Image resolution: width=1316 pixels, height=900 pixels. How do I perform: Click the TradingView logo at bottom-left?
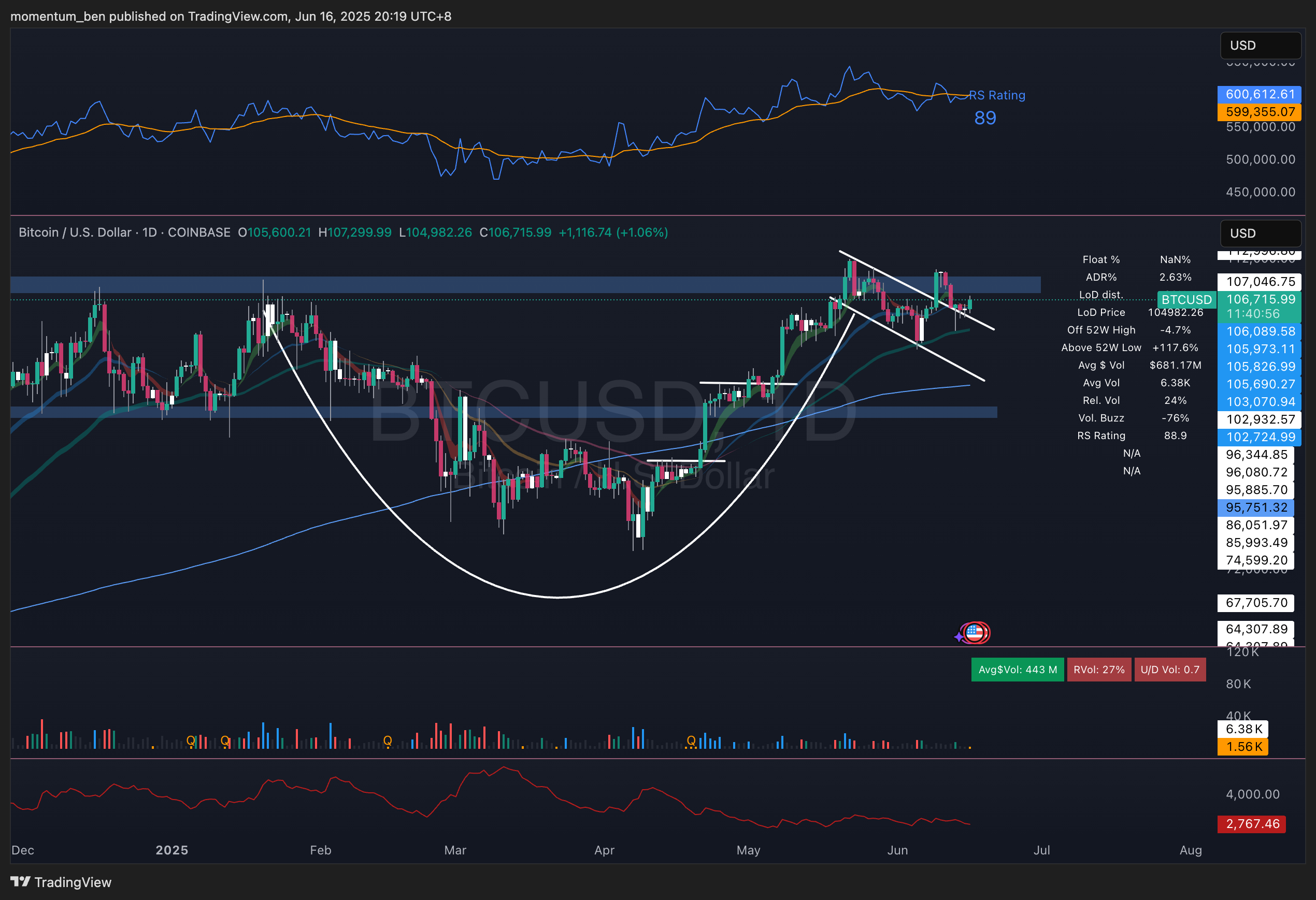tap(61, 882)
